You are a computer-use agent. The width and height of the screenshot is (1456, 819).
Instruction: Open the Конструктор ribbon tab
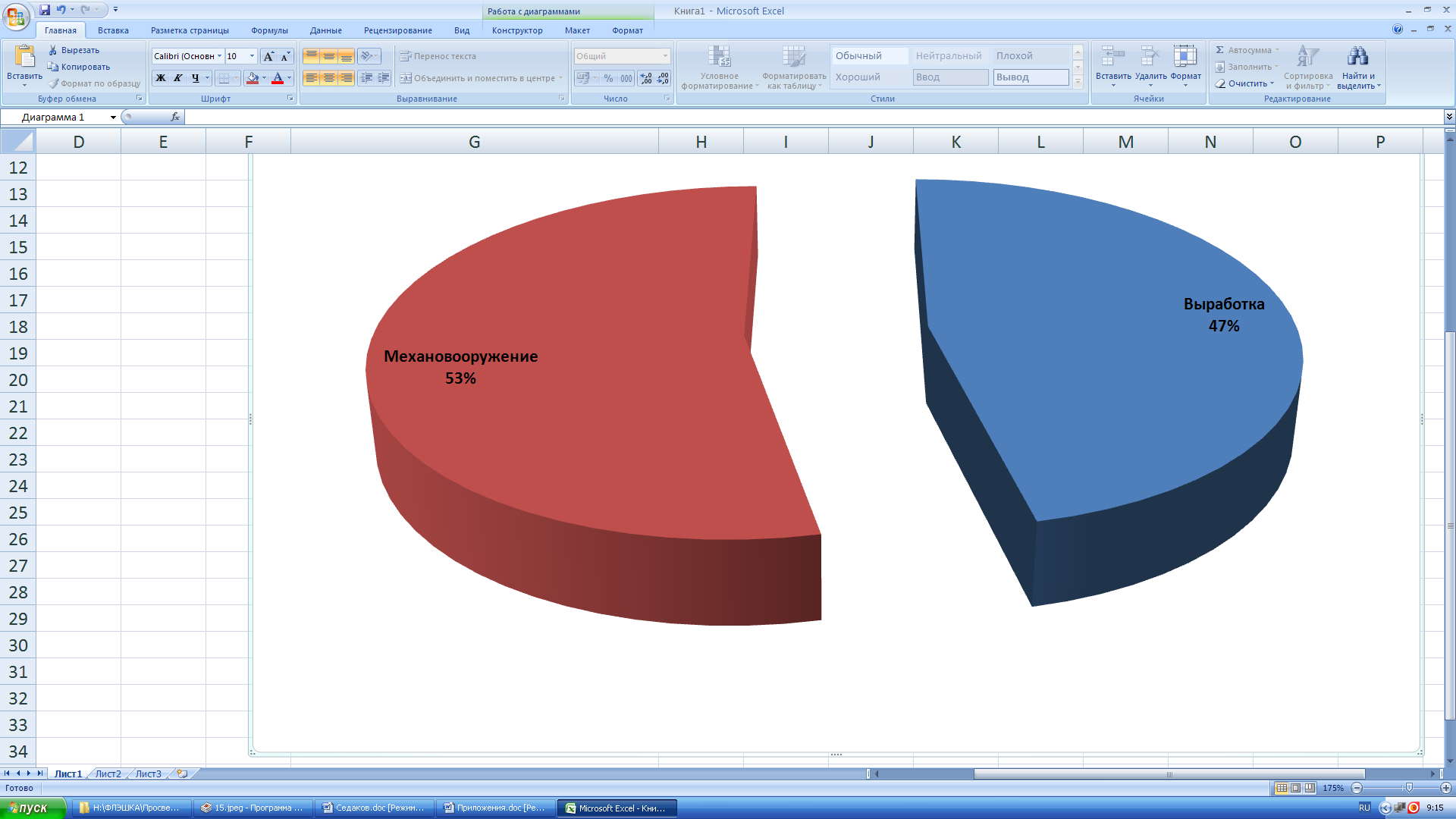516,30
